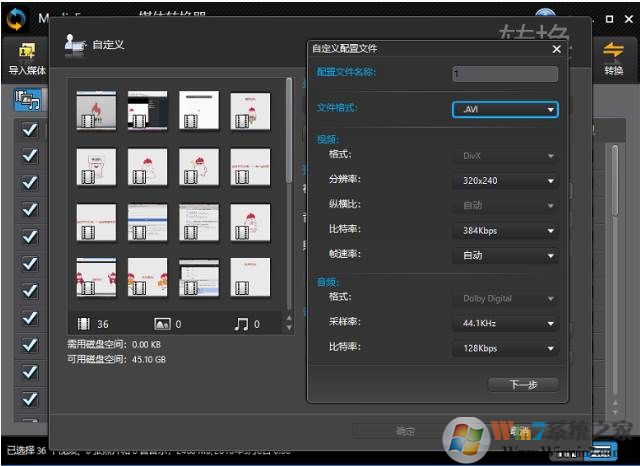Screen dimensions: 640x466
Task: Click the 下一步 next button
Action: coord(523,384)
